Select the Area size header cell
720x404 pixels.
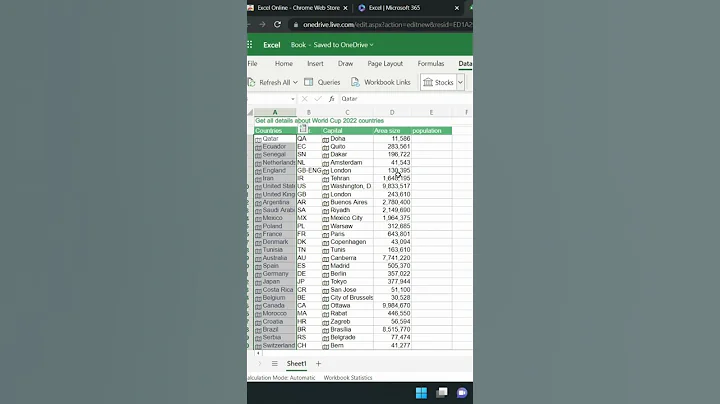[392, 131]
